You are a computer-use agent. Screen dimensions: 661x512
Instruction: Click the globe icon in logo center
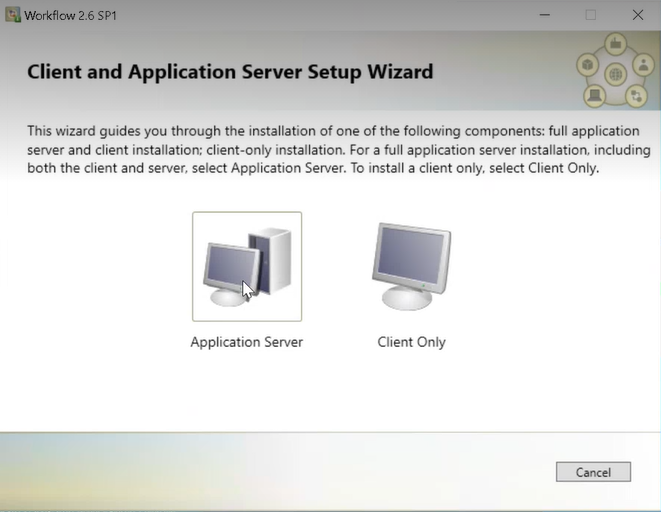coord(615,75)
